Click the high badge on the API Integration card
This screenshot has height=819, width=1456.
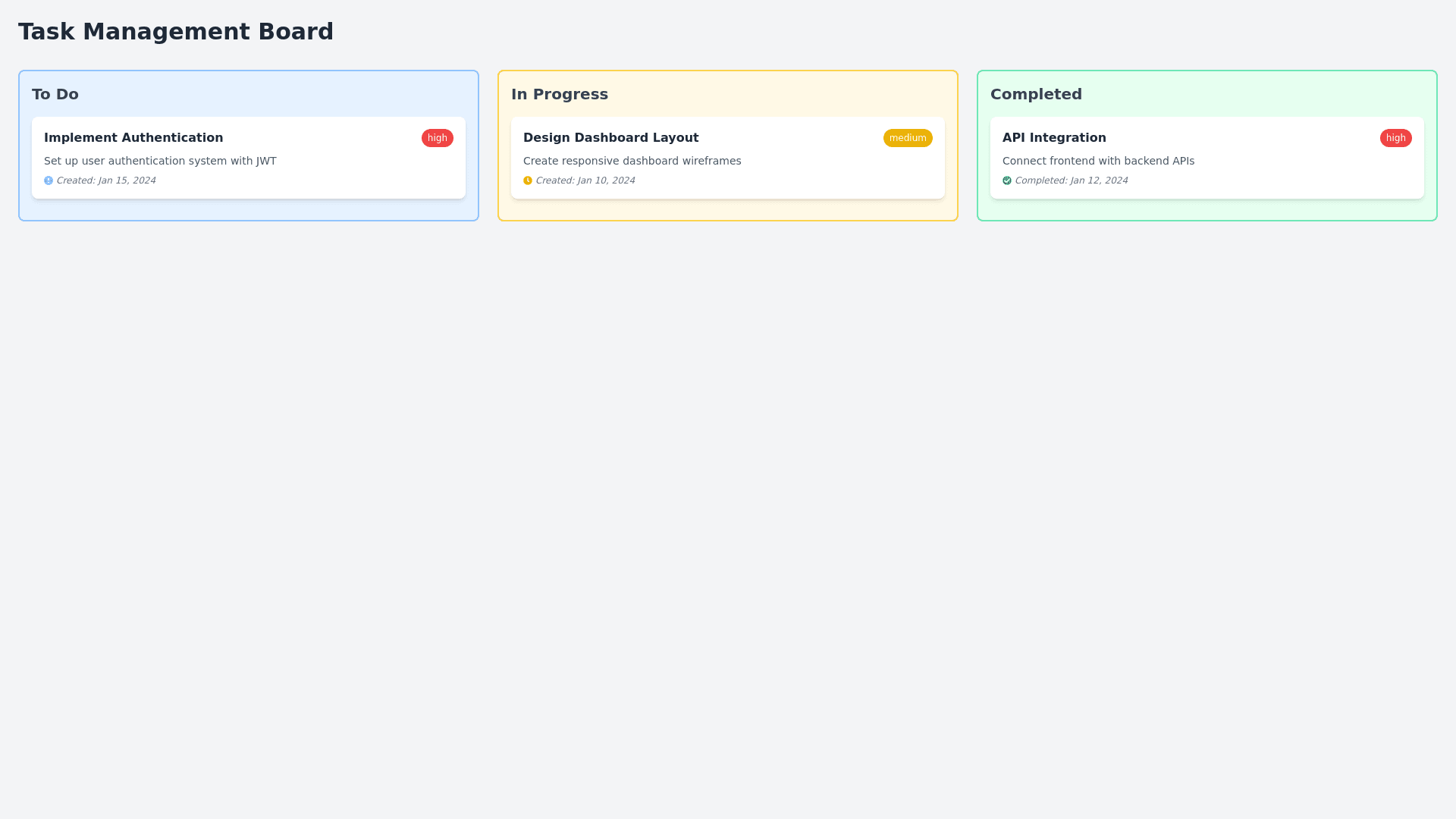[x=1395, y=138]
